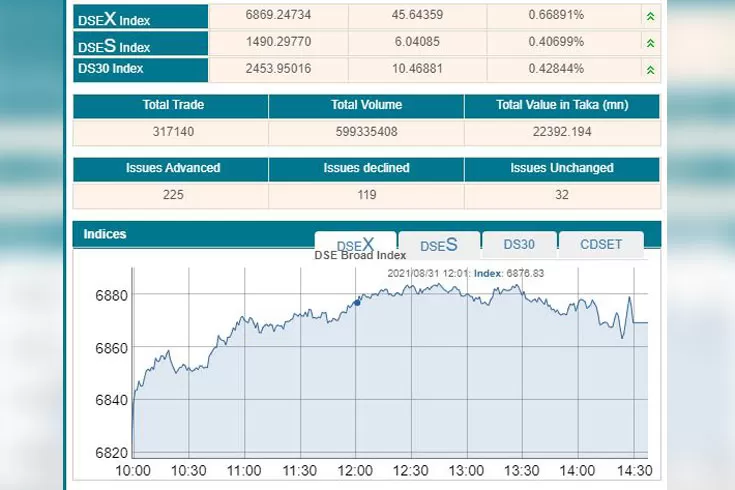Click the Issues Advanced header

click(x=173, y=168)
